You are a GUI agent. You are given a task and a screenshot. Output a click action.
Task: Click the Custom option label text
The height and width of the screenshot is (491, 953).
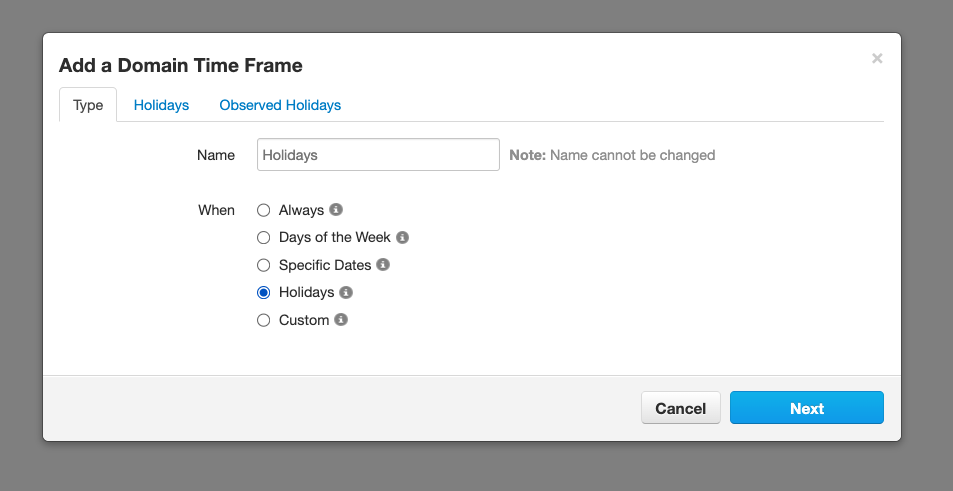click(x=304, y=320)
